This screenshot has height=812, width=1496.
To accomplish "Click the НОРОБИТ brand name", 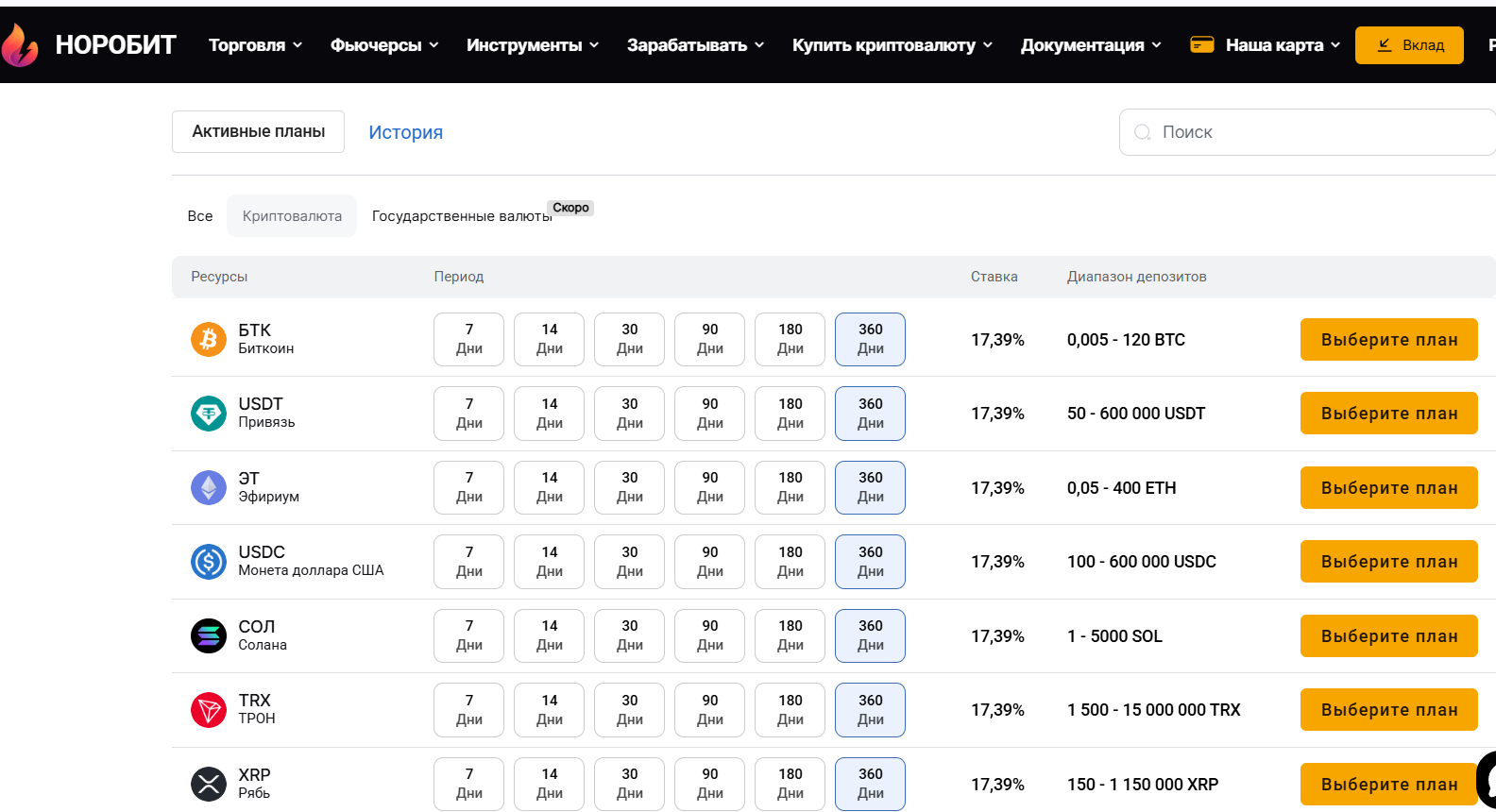I will coord(115,44).
